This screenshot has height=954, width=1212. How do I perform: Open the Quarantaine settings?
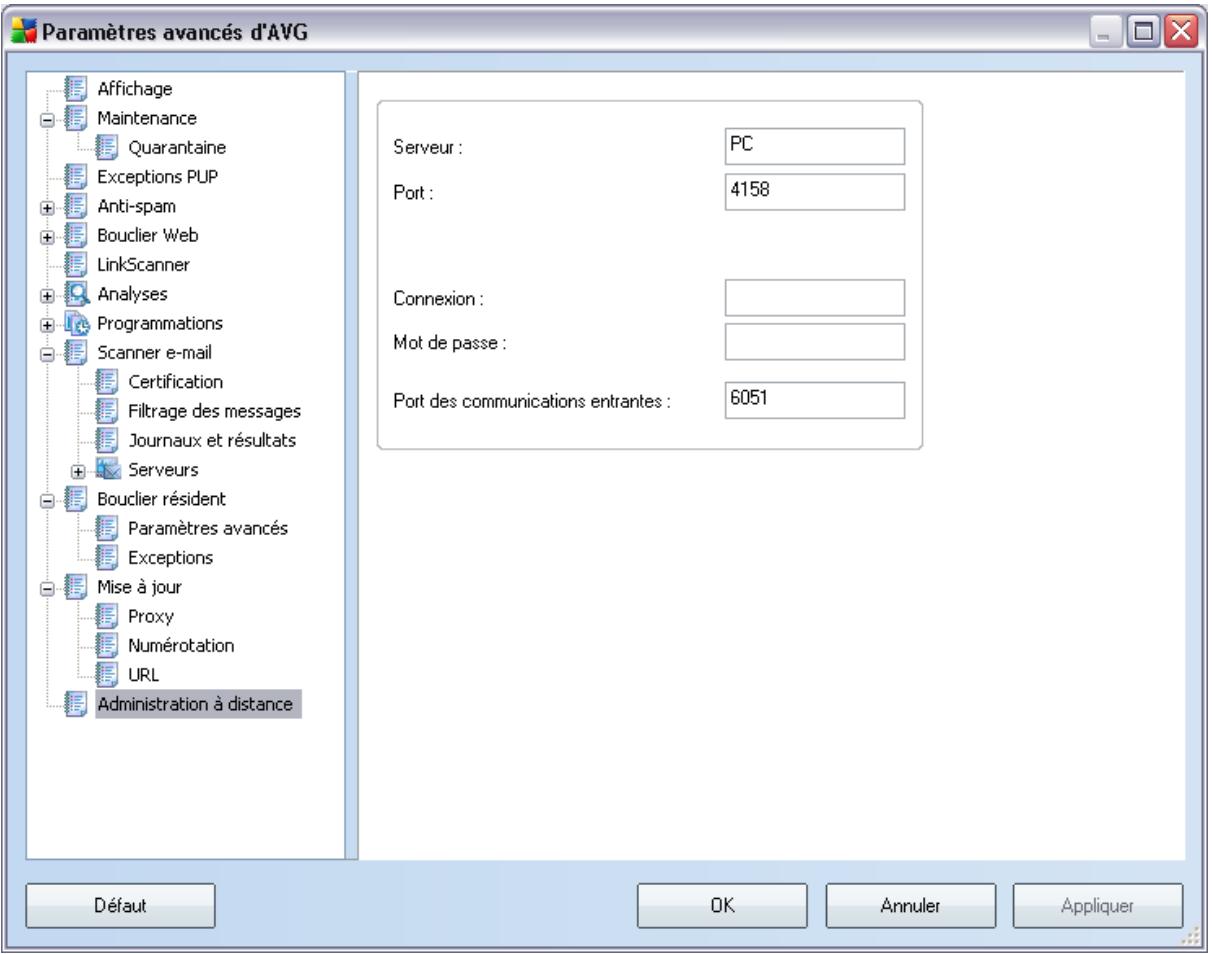pyautogui.click(x=176, y=147)
